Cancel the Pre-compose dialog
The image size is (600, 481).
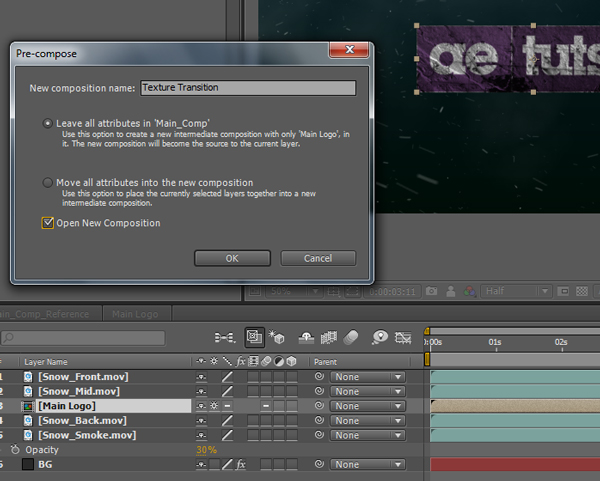coord(318,258)
